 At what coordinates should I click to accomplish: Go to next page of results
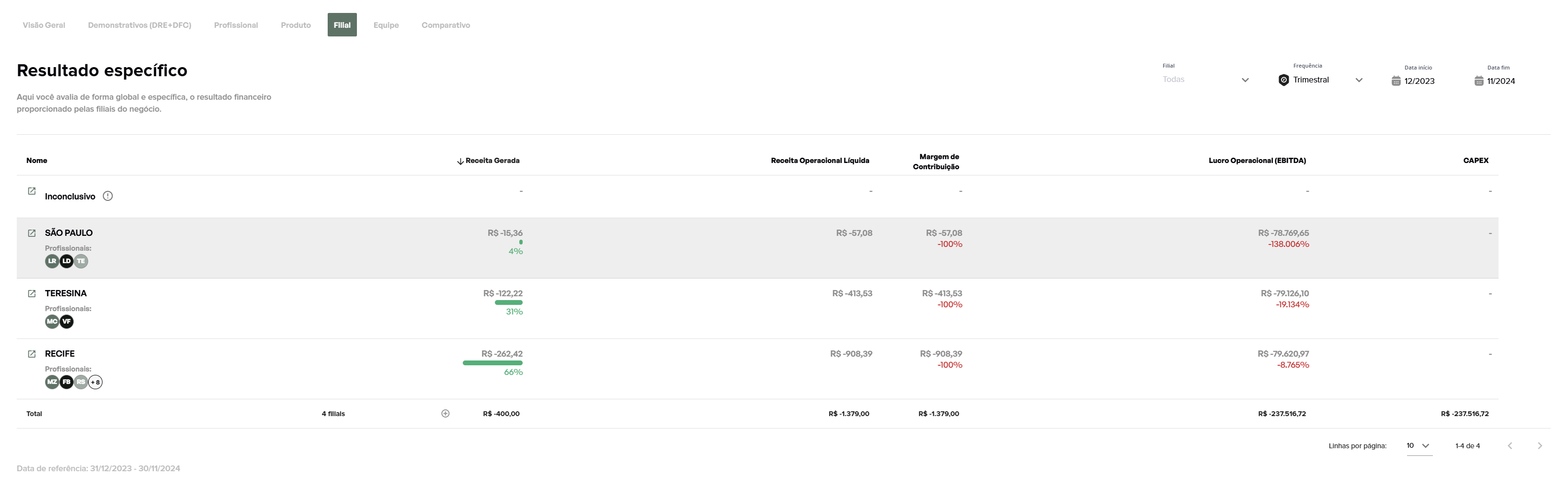point(1539,446)
